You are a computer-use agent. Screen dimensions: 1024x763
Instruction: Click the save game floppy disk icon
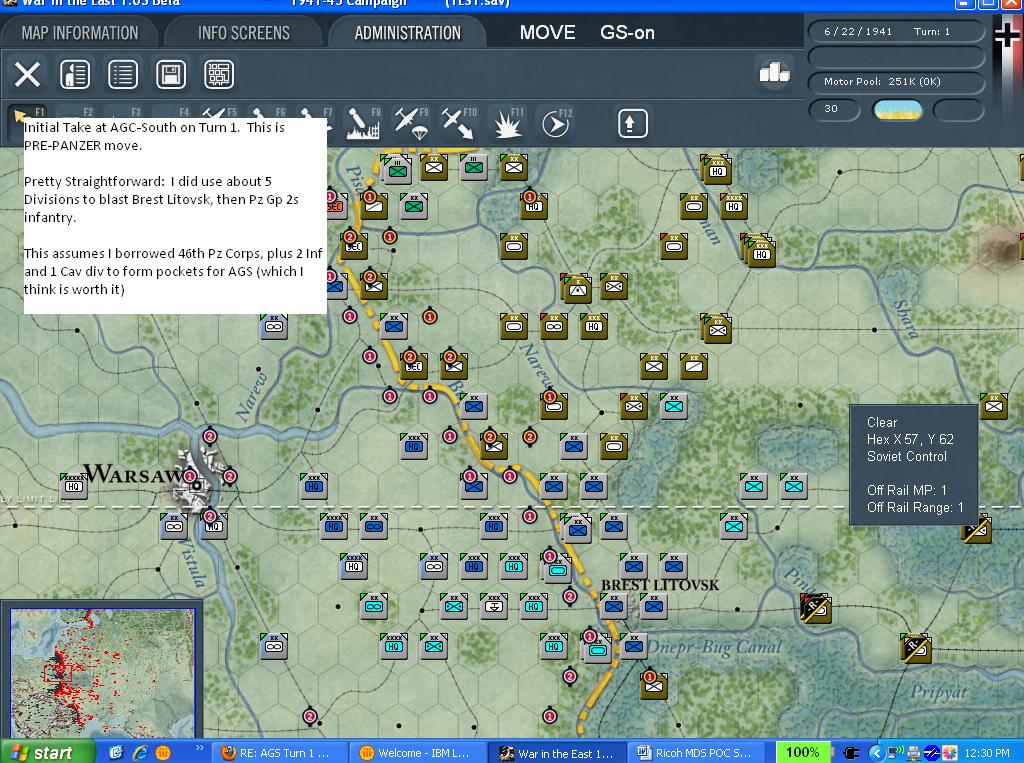click(x=170, y=74)
